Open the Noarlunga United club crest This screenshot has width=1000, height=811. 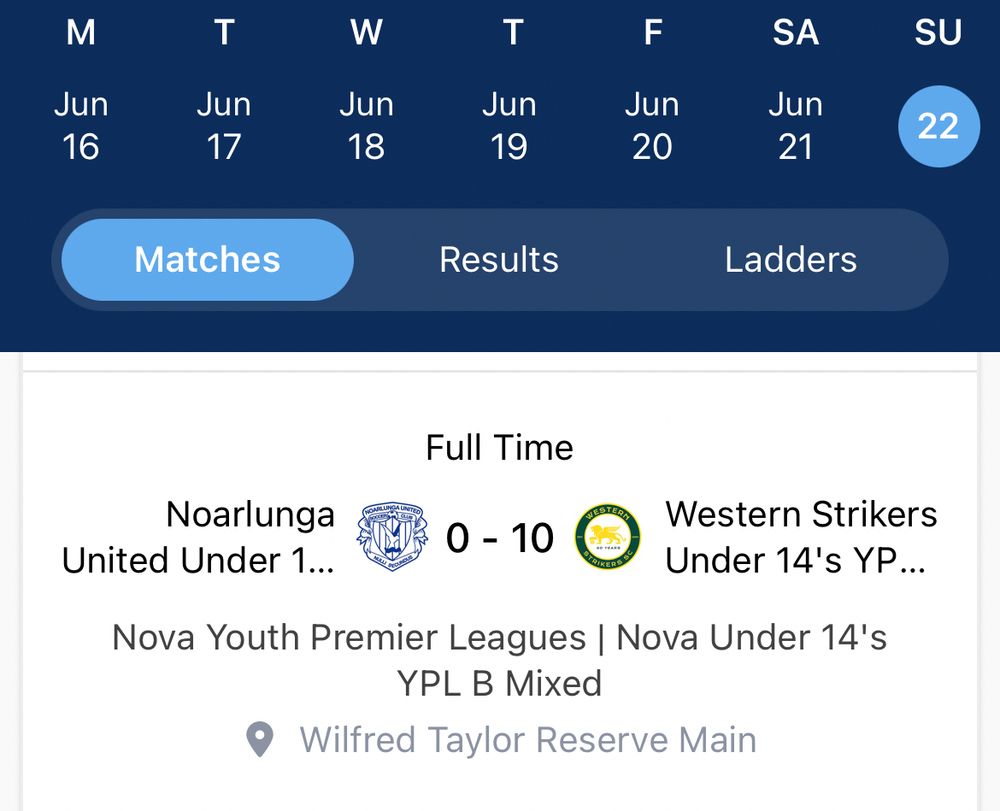[x=390, y=537]
